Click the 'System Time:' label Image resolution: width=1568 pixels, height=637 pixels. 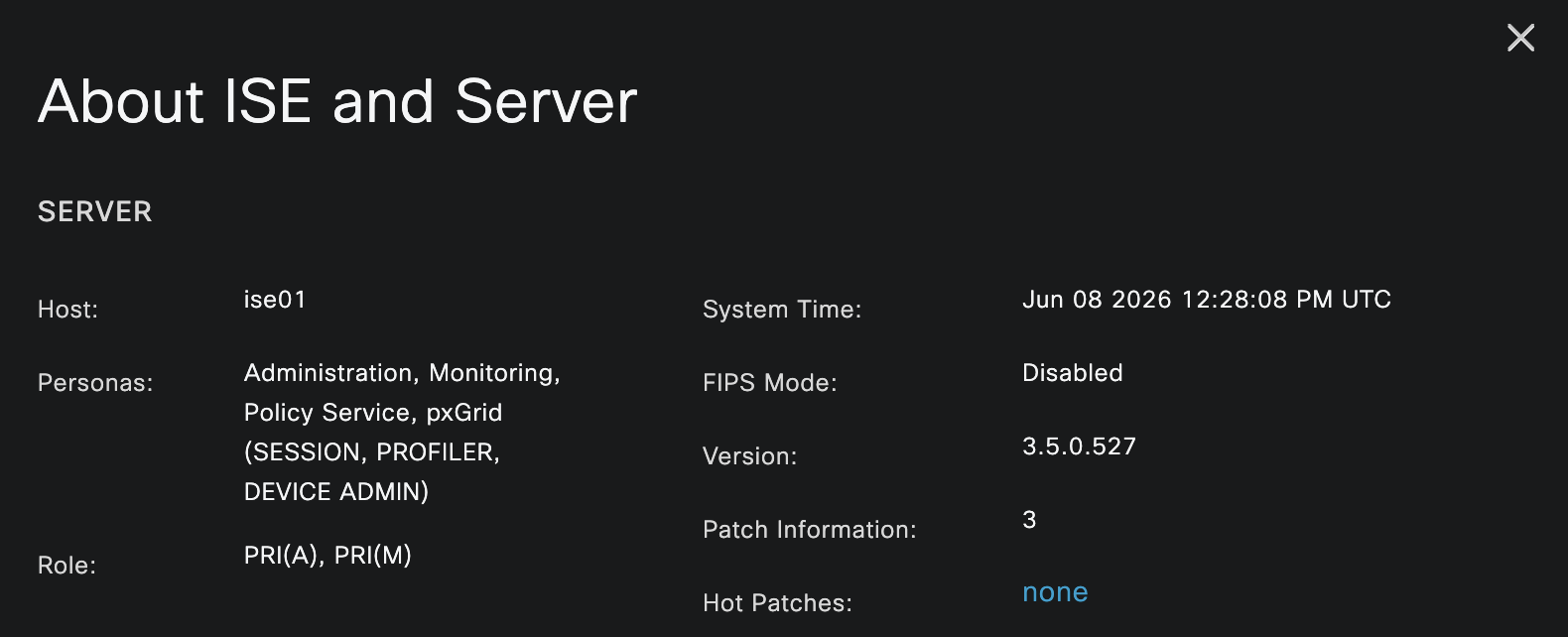coord(782,310)
